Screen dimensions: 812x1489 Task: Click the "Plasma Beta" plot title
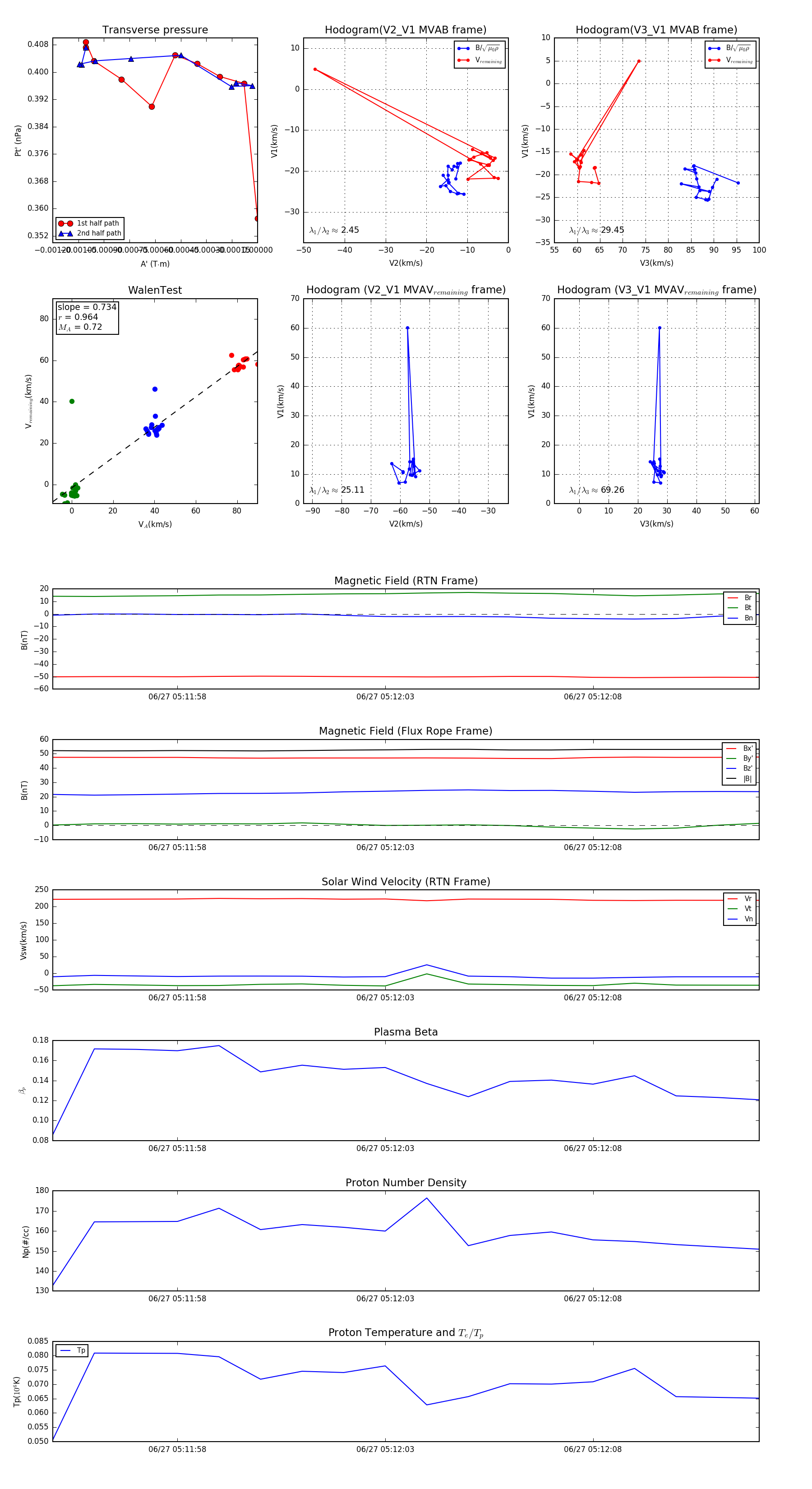coord(406,1032)
